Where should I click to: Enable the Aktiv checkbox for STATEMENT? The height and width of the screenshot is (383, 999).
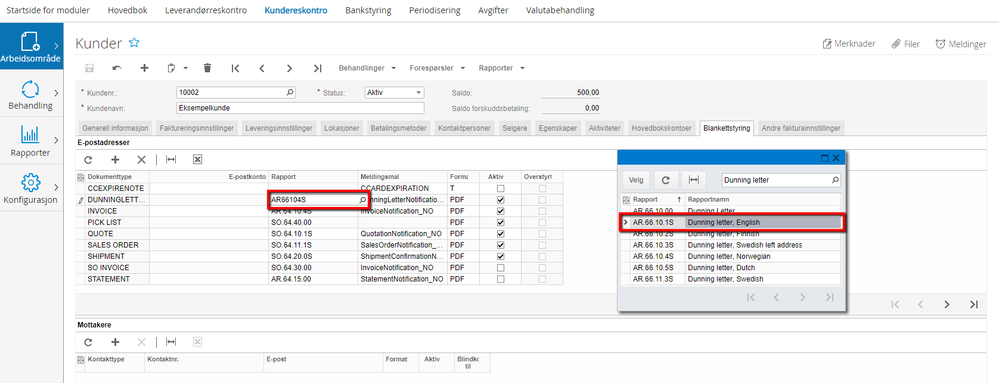click(500, 279)
